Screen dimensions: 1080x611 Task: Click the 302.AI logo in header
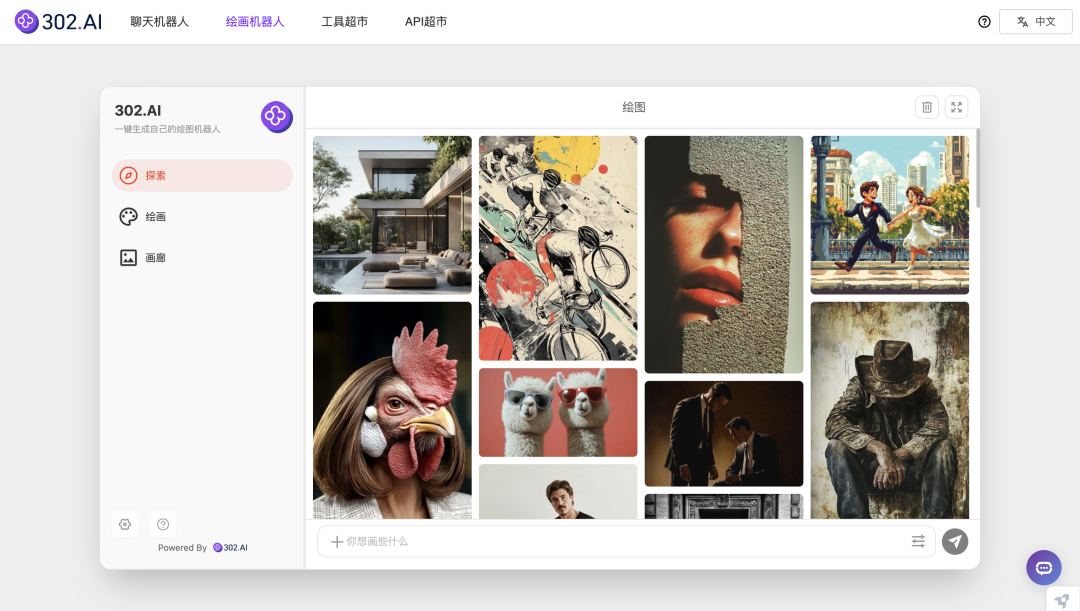pos(59,21)
